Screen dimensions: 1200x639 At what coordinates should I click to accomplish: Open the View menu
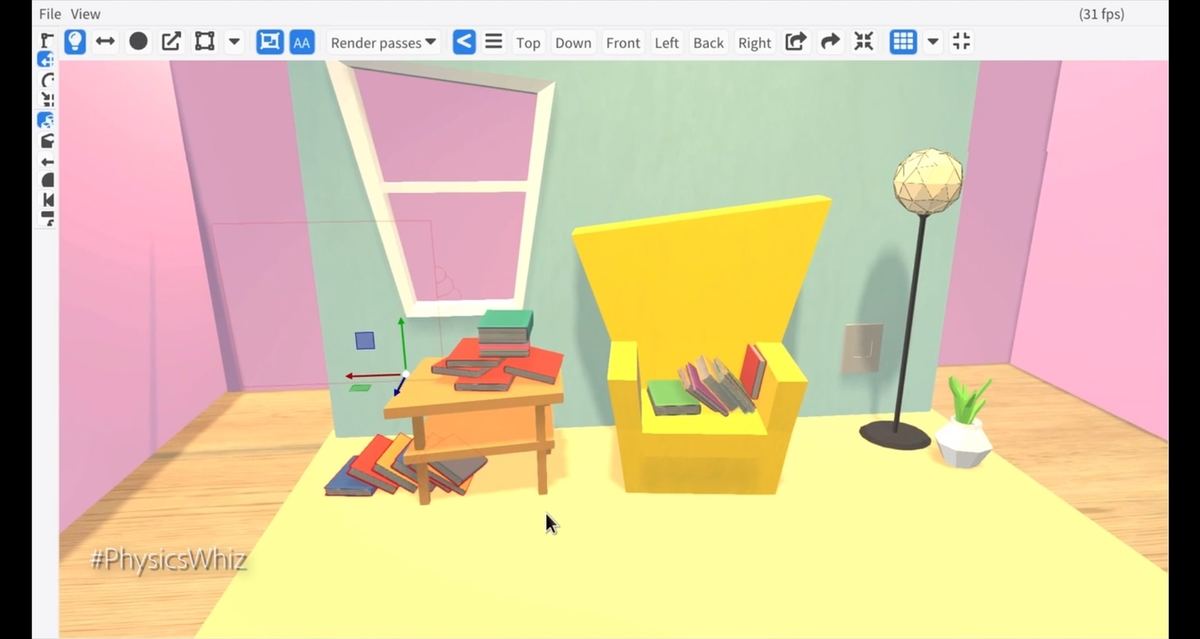86,14
